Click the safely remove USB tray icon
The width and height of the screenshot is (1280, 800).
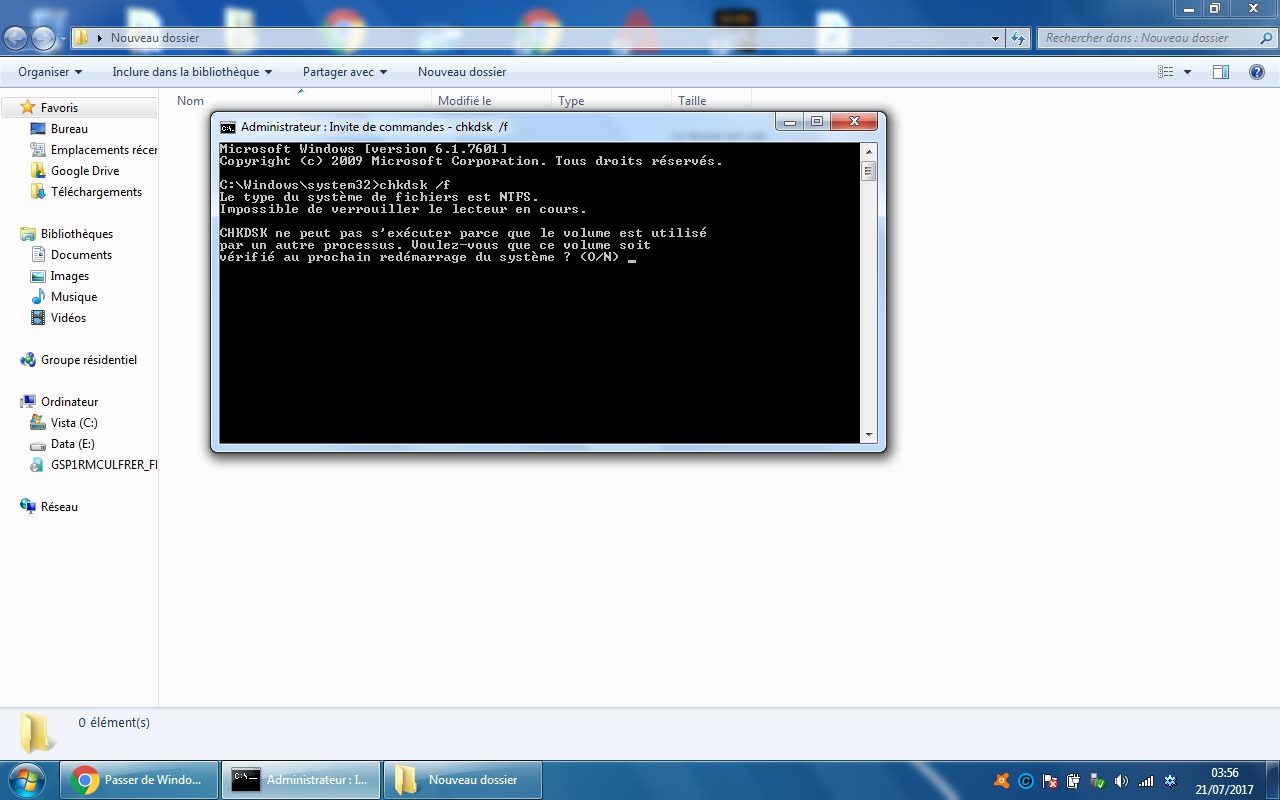[x=1097, y=780]
